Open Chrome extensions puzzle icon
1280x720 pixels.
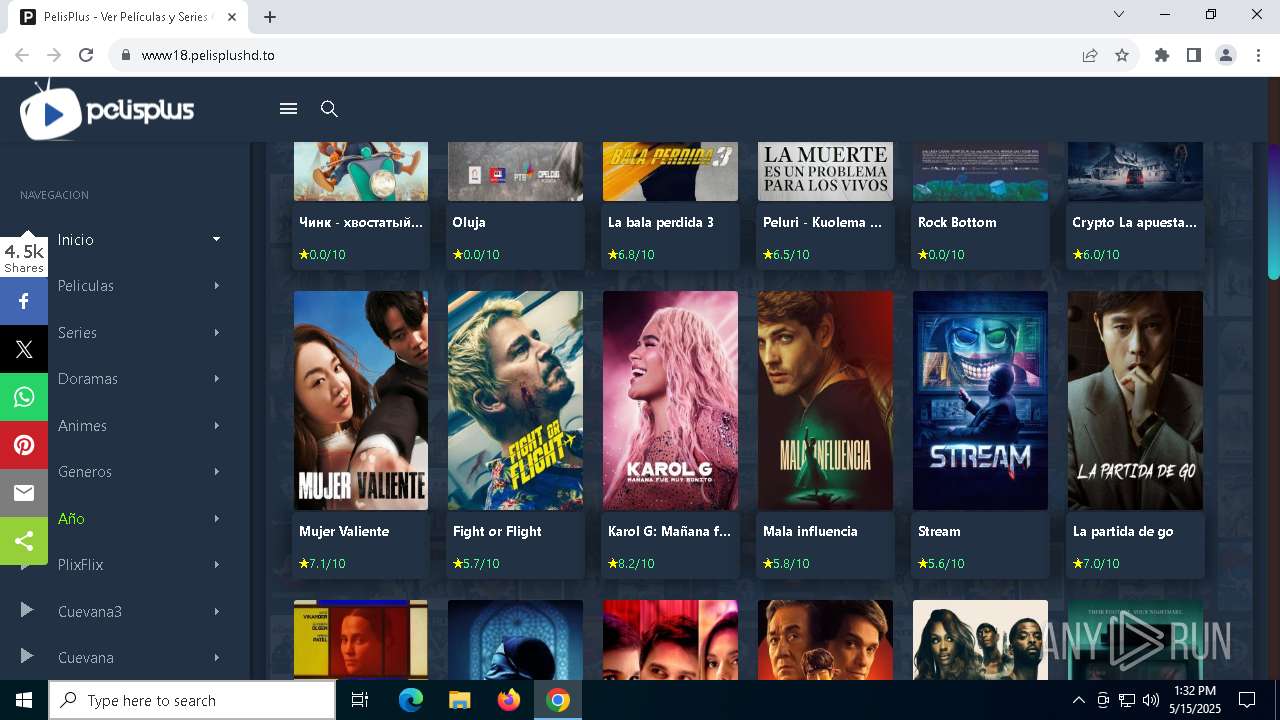click(1162, 55)
